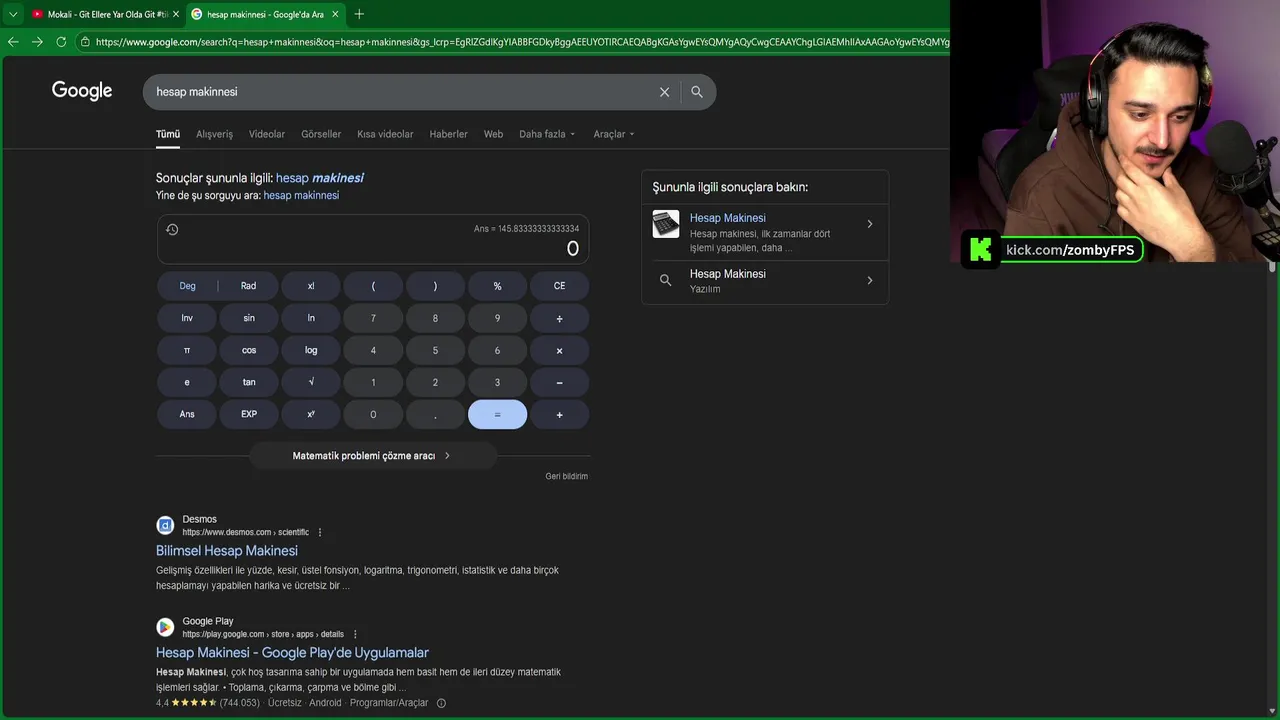Open a new browser tab

click(x=359, y=14)
